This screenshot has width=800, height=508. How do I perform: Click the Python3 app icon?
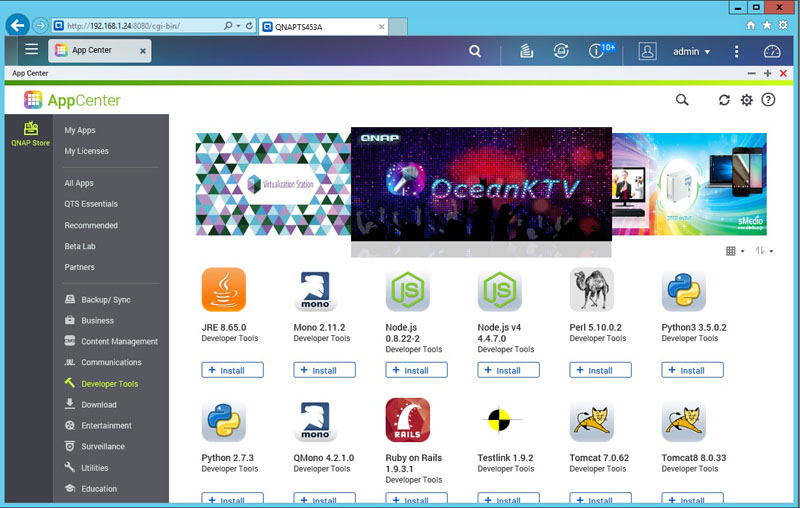(x=684, y=290)
